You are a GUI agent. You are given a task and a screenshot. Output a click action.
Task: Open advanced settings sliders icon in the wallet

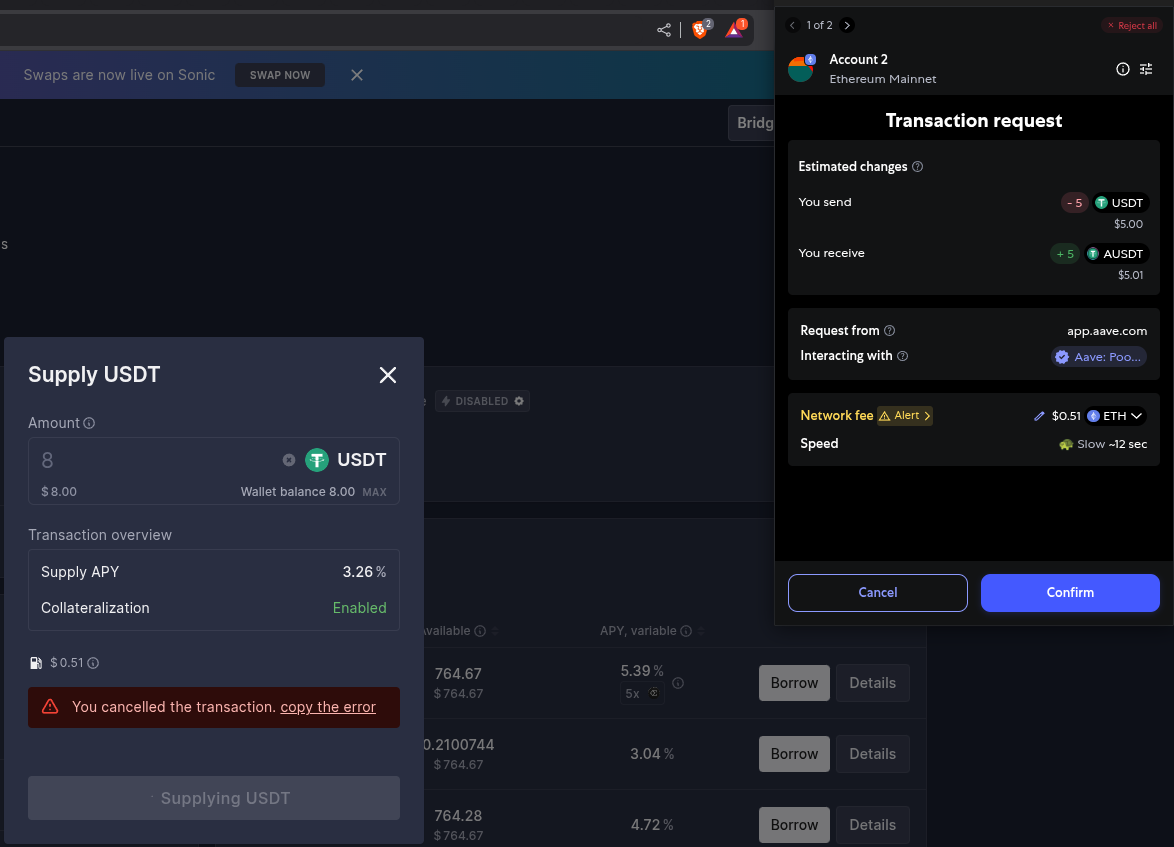pos(1146,69)
